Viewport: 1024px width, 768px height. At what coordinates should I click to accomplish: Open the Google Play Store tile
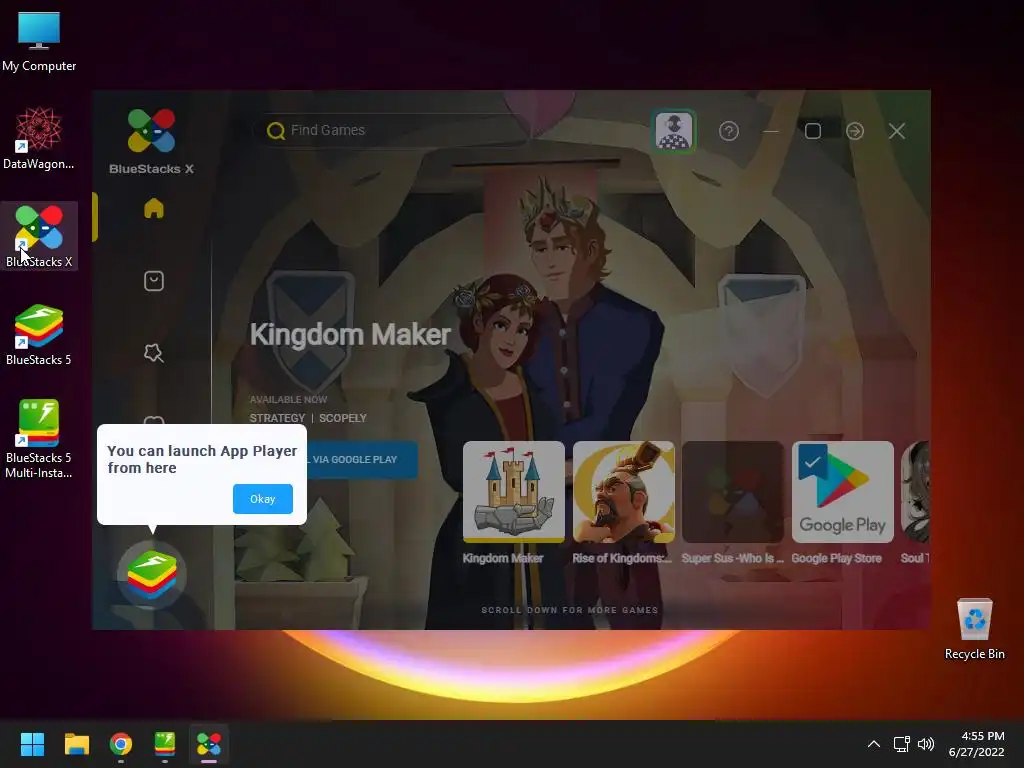pyautogui.click(x=842, y=492)
